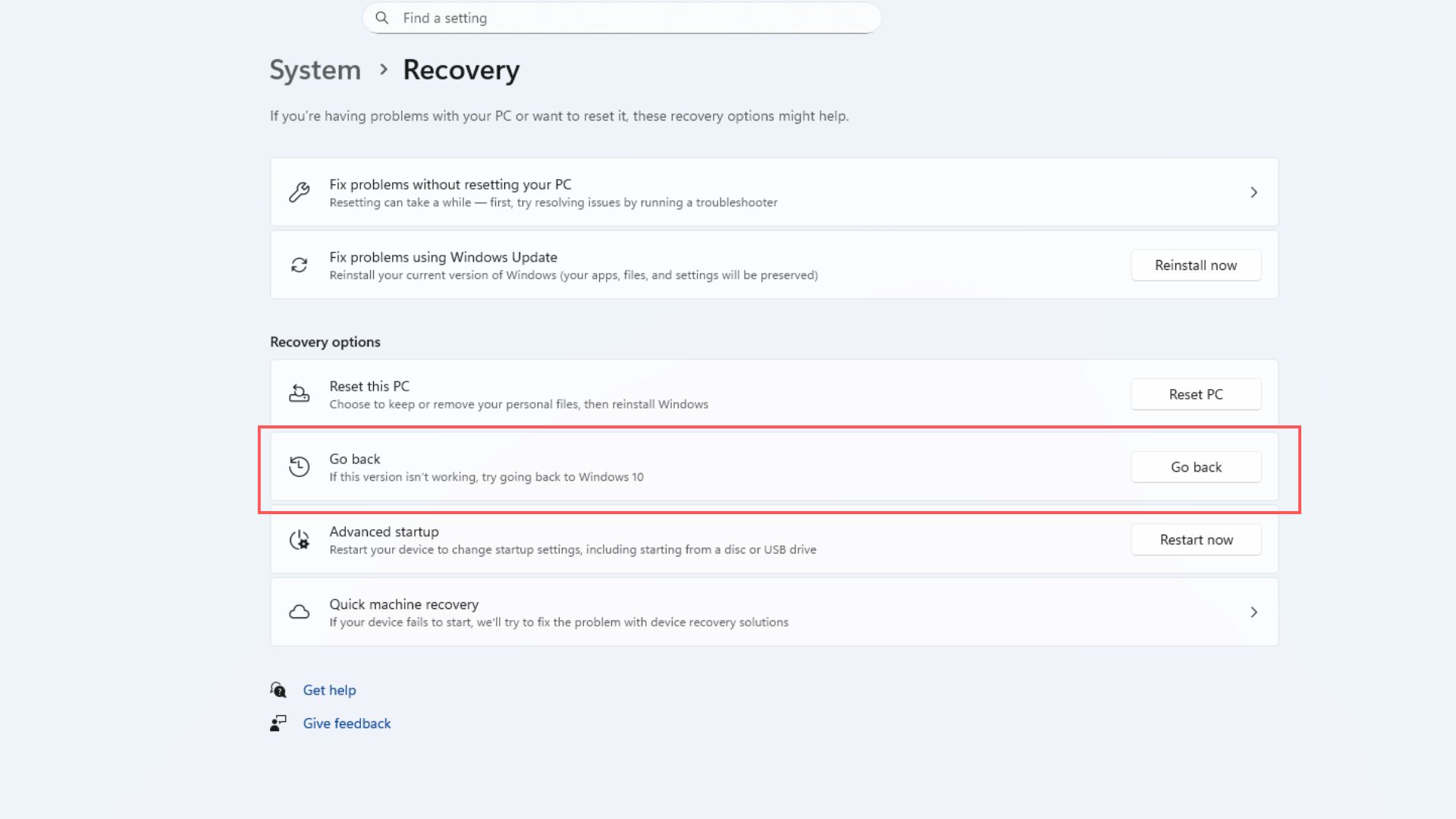Click the Quick machine recovery cloud icon
The width and height of the screenshot is (1456, 819).
coord(300,611)
